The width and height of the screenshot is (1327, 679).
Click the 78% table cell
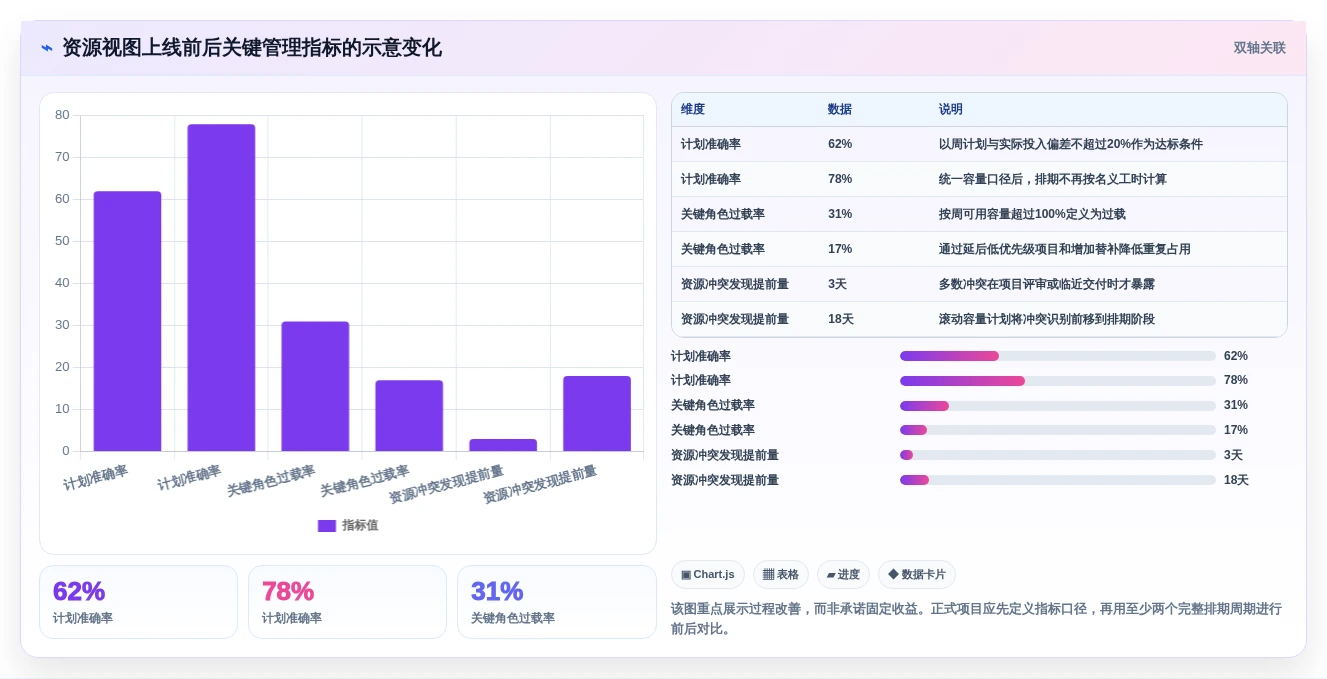click(840, 179)
